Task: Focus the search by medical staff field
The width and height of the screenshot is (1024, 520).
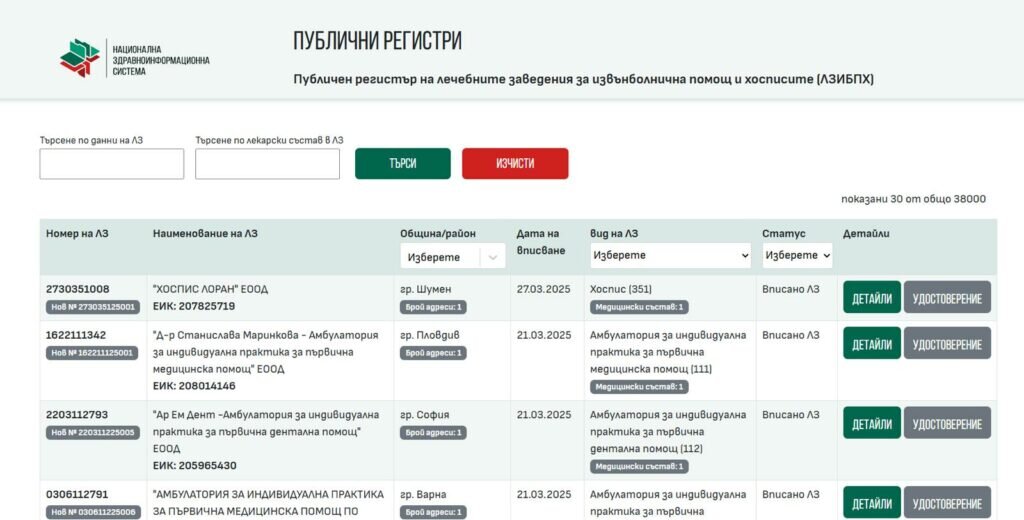Action: coord(267,164)
